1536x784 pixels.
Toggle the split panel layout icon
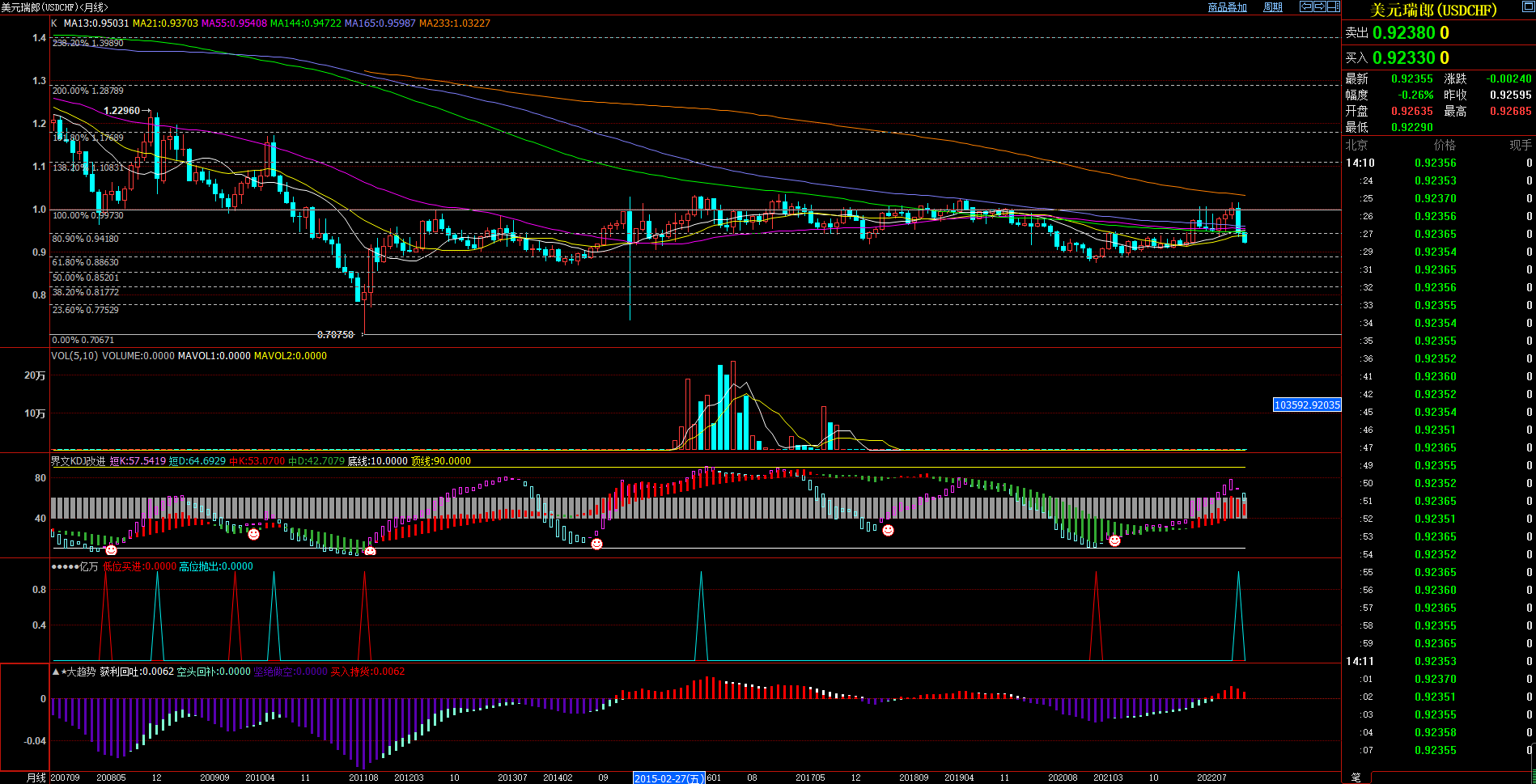coord(1333,6)
